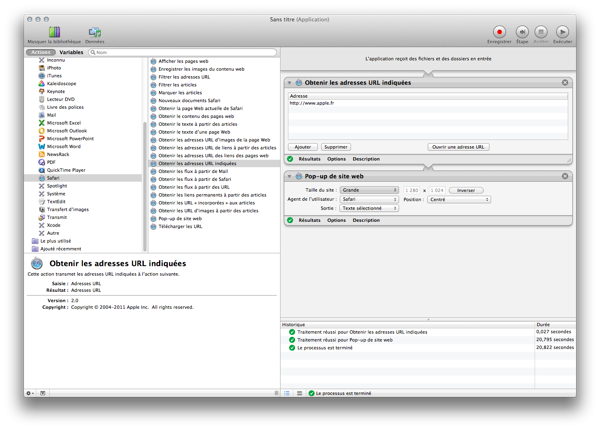Remove the Pop-up de site web action
Viewport: 600px width, 430px height.
(565, 174)
